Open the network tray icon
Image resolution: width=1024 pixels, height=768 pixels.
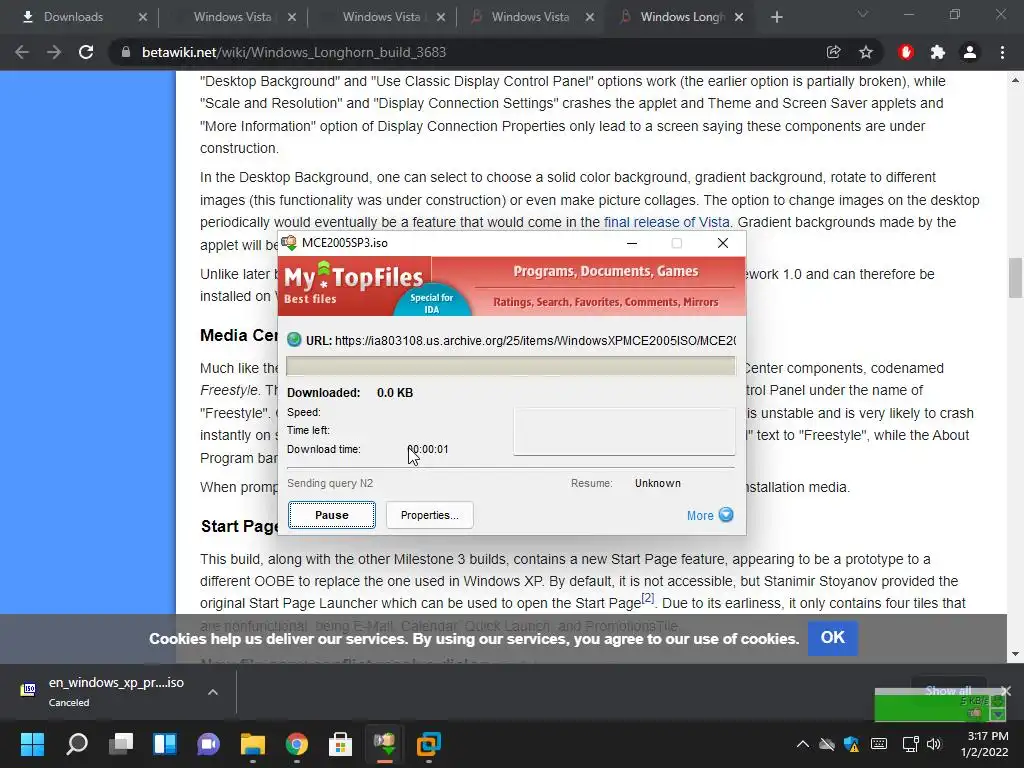pos(910,744)
